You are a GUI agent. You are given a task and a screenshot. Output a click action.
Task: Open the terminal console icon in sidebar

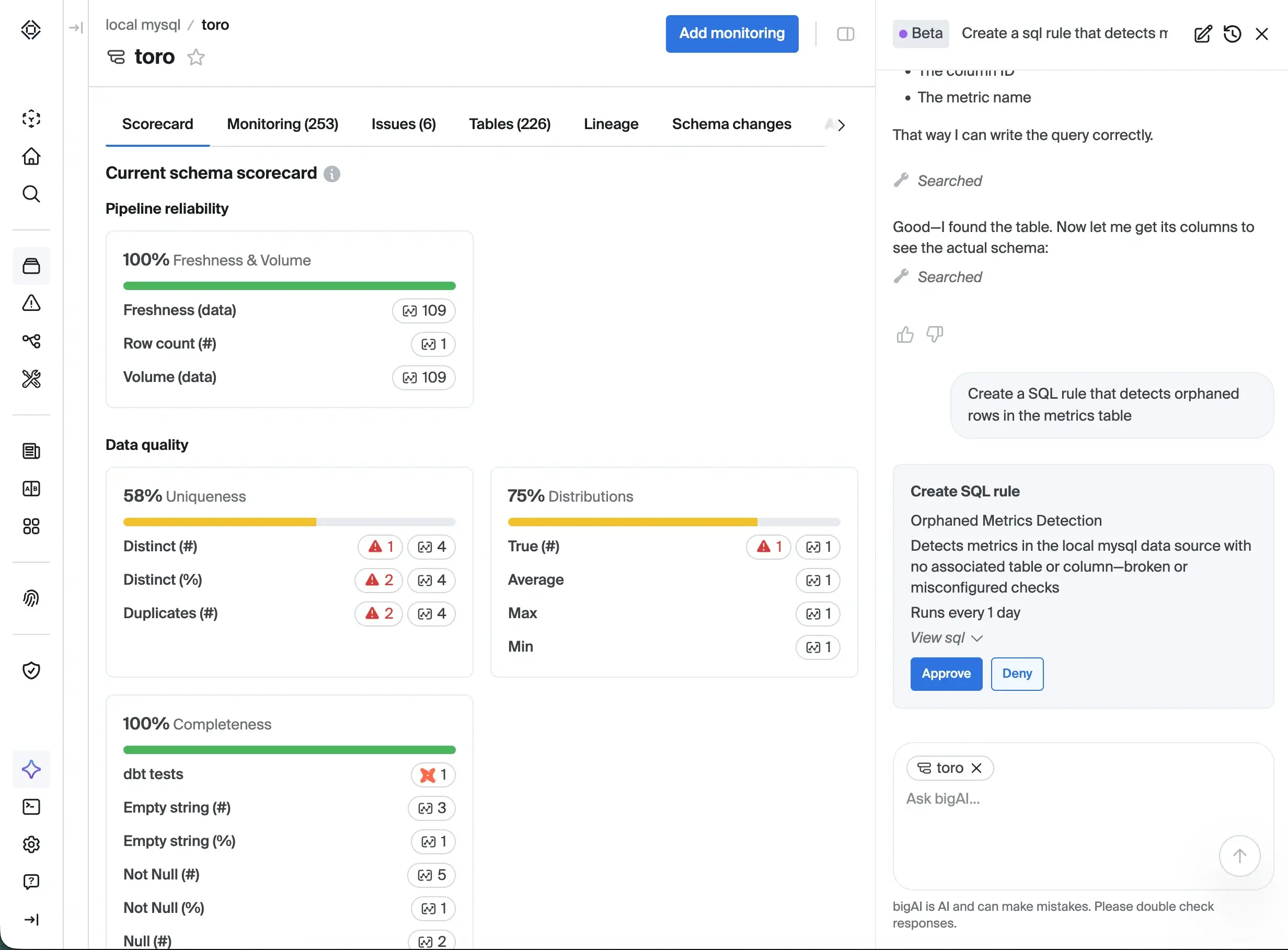[x=31, y=807]
